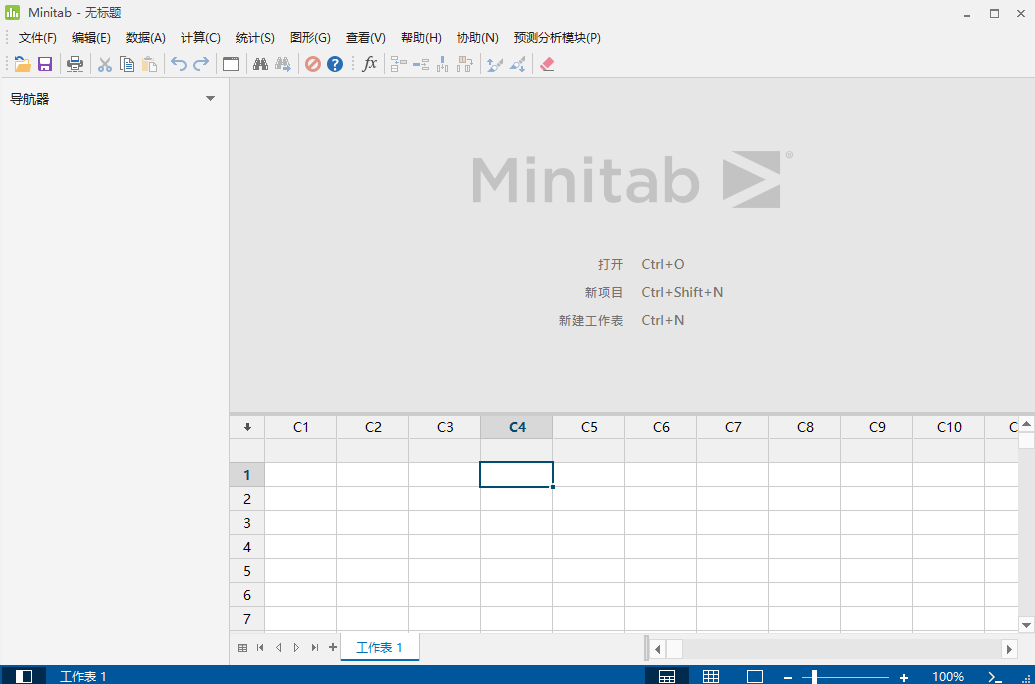Click the pink eraser icon in toolbar
Viewport: 1035px width, 684px height.
pyautogui.click(x=547, y=64)
